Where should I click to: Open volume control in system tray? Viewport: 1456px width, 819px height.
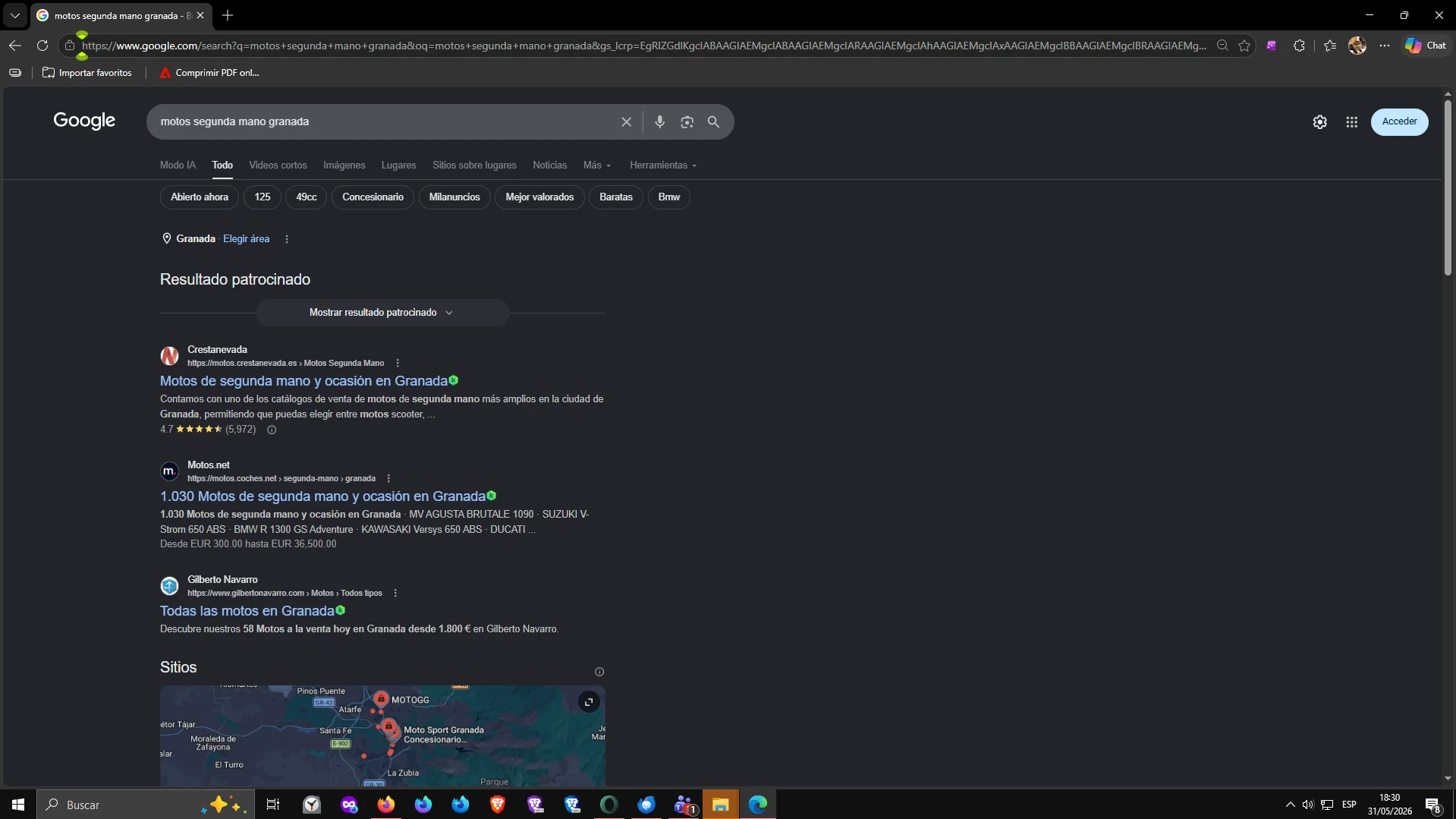1308,805
